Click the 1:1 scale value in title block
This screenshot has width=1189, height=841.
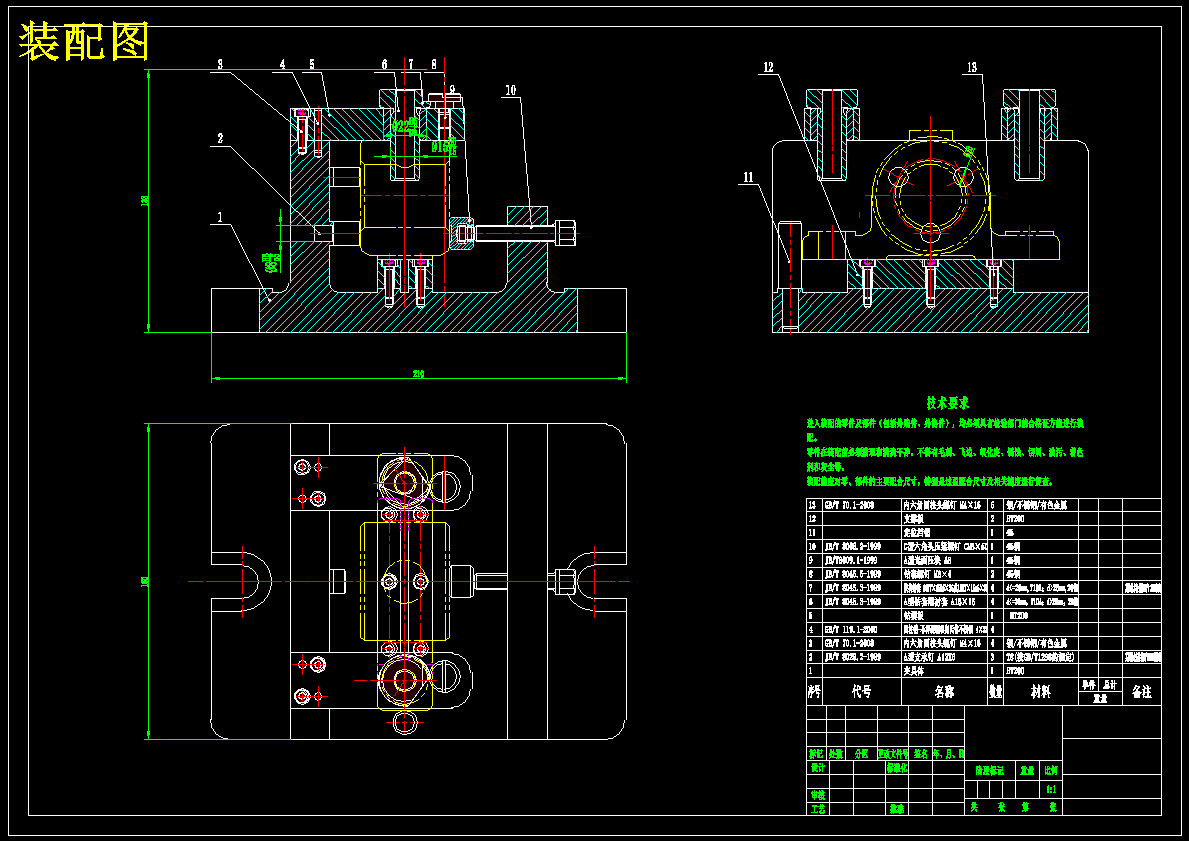pos(1051,789)
